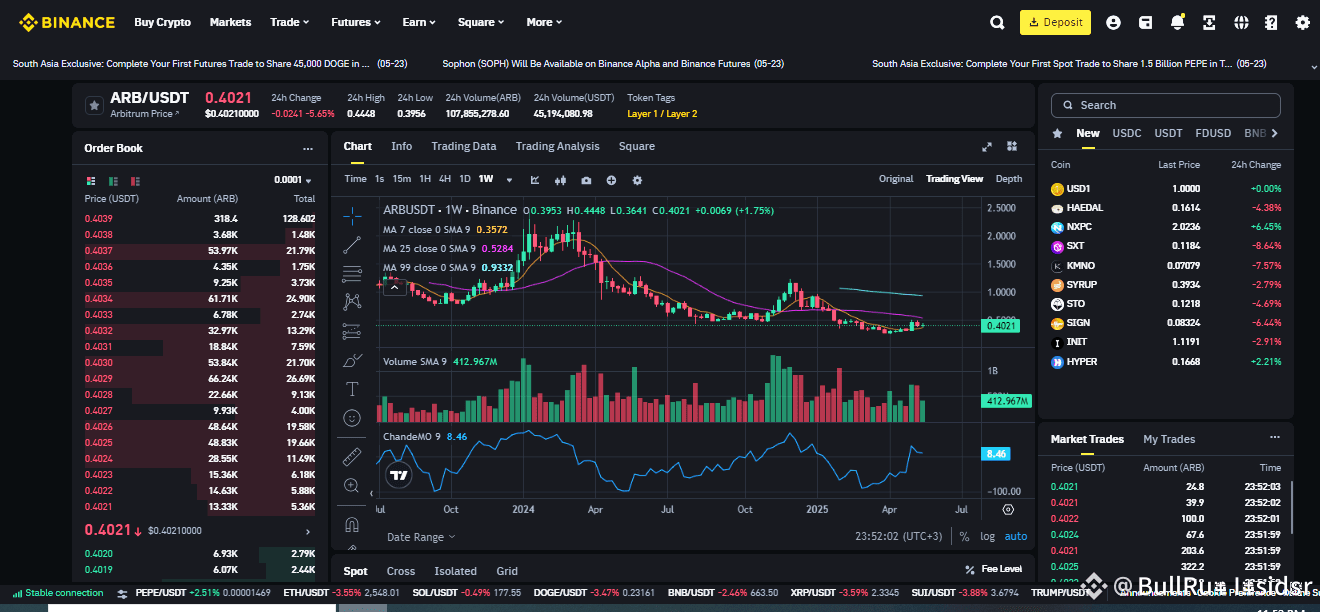Viewport: 1320px width, 612px height.
Task: Click the yellow Deposit button
Action: click(1055, 22)
